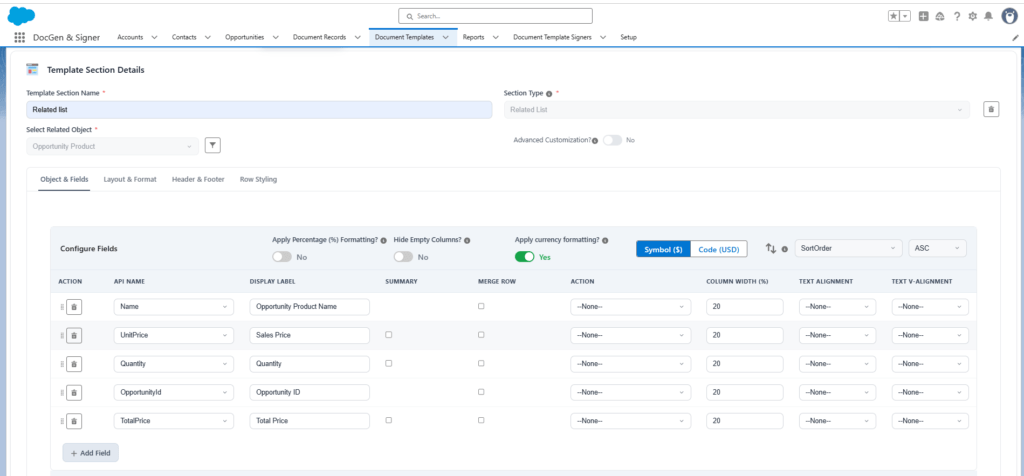This screenshot has height=476, width=1024.
Task: Check Summary for Quantity field
Action: tap(389, 363)
